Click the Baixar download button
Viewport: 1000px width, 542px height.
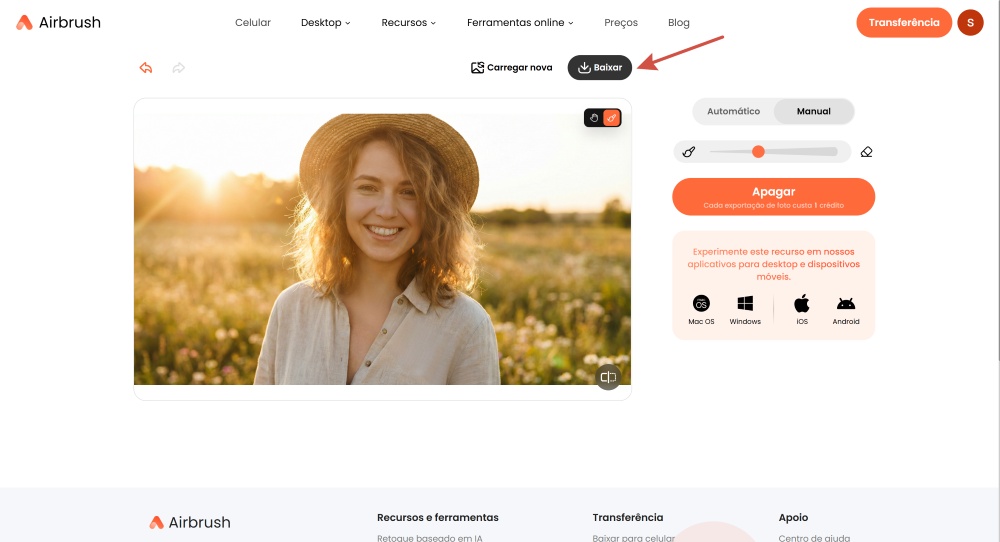click(599, 68)
